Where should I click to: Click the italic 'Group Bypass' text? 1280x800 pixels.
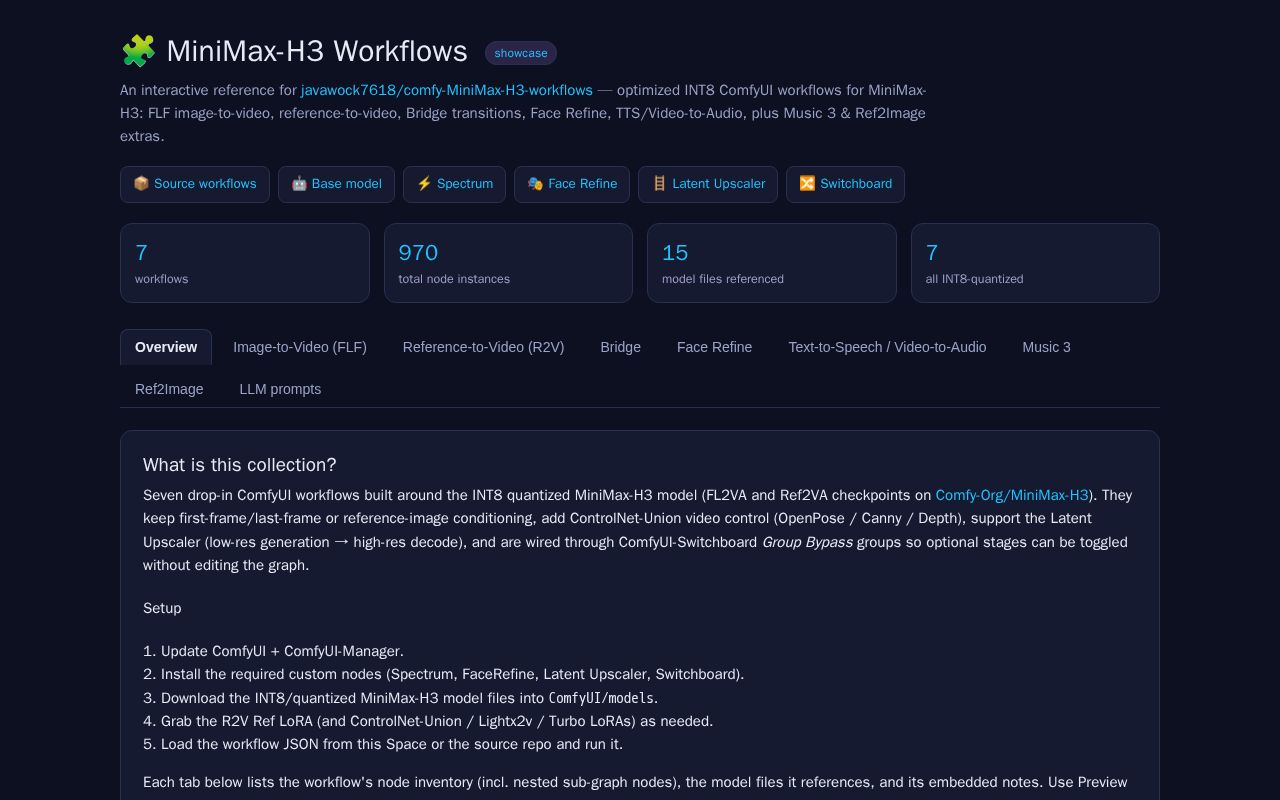807,542
